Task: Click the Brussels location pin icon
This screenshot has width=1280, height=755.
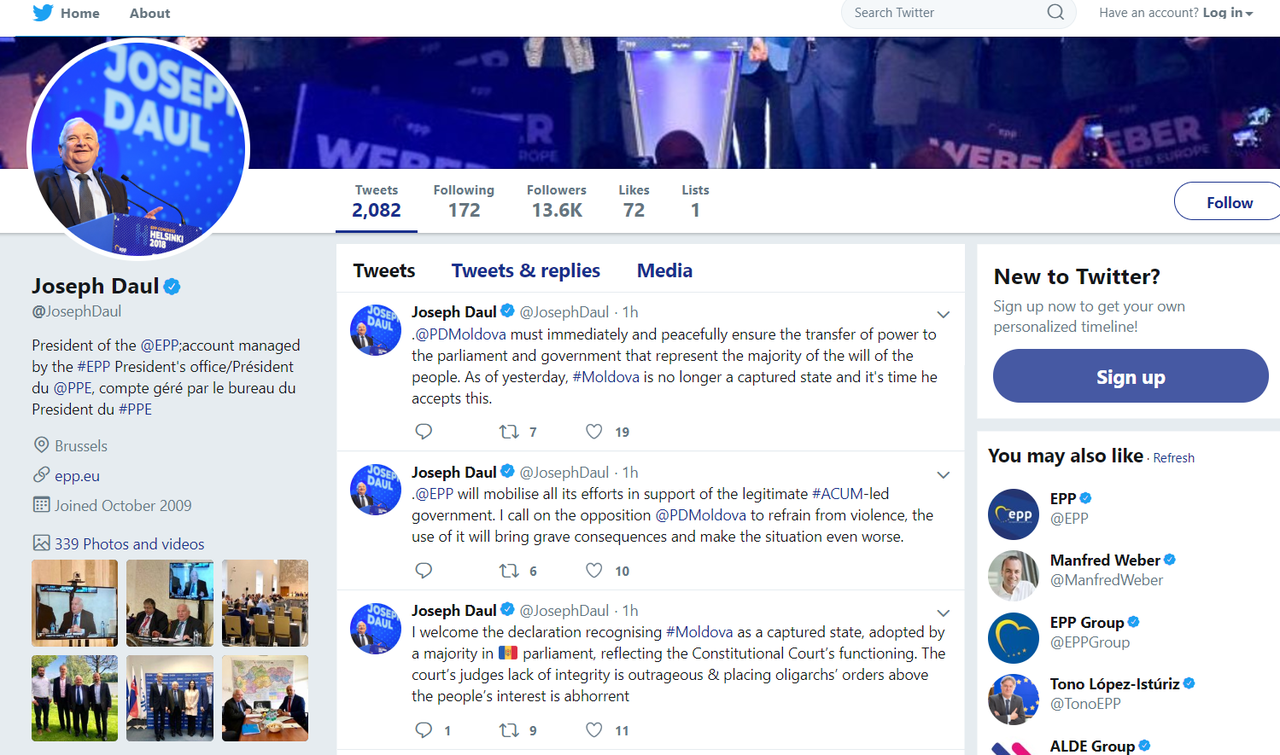Action: [41, 445]
